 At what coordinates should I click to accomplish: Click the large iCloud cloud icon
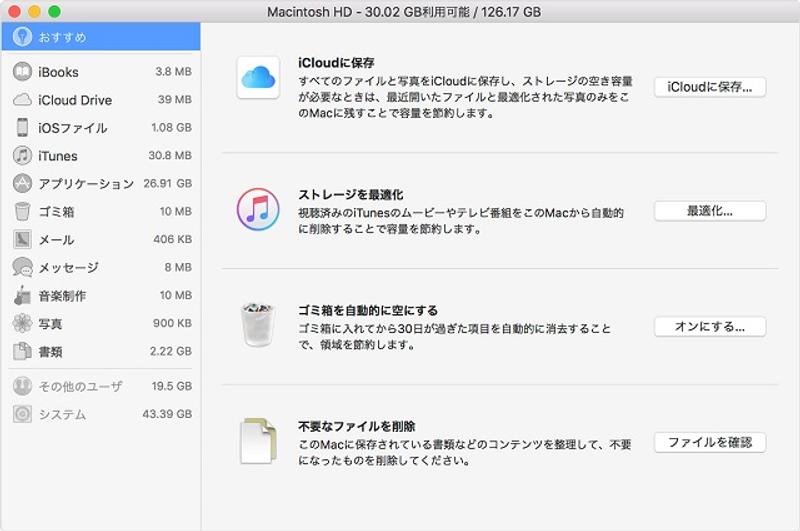pyautogui.click(x=258, y=78)
